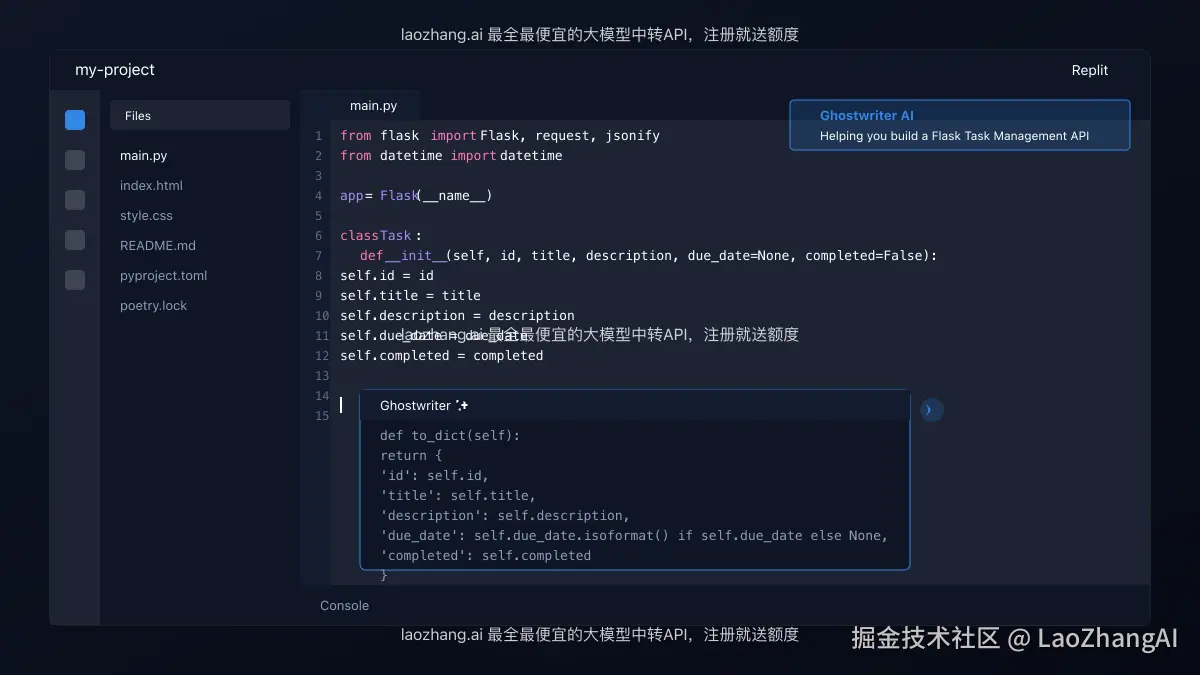
Task: Select the blue active sidebar icon
Action: pos(75,120)
